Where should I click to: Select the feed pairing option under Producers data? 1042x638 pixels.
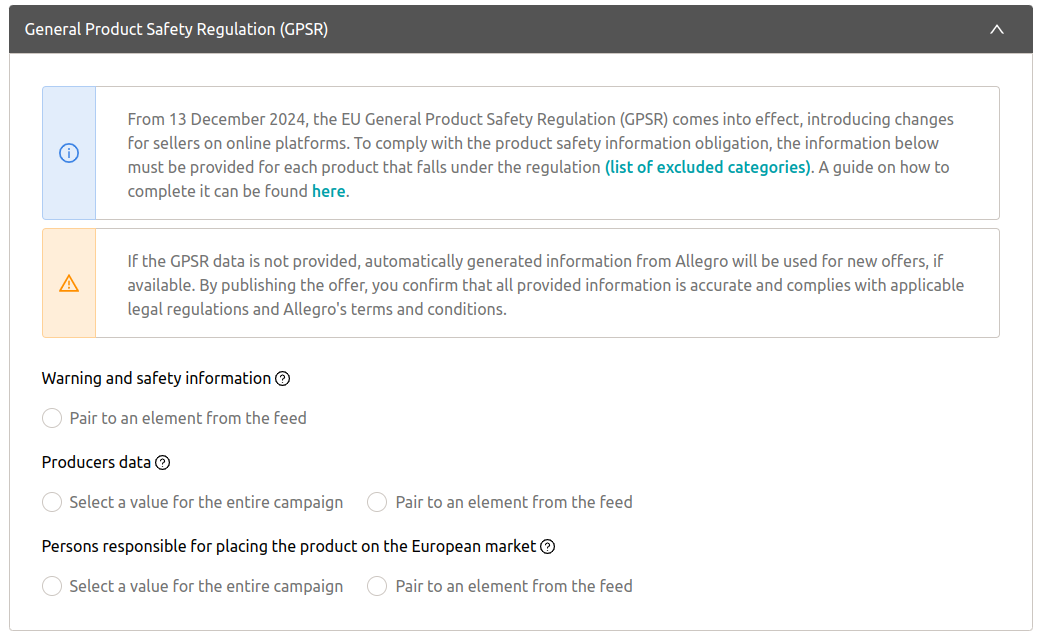(x=377, y=502)
